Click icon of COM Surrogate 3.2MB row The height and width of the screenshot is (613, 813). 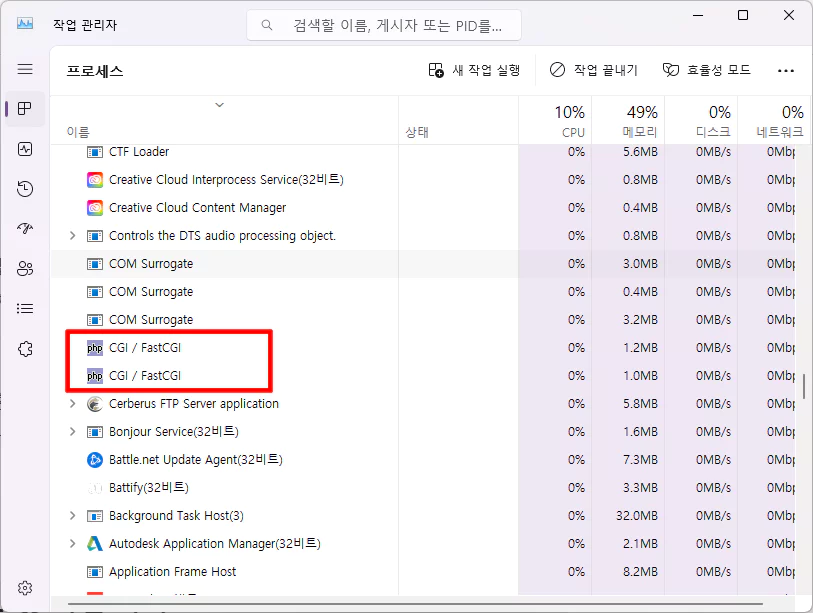click(95, 320)
